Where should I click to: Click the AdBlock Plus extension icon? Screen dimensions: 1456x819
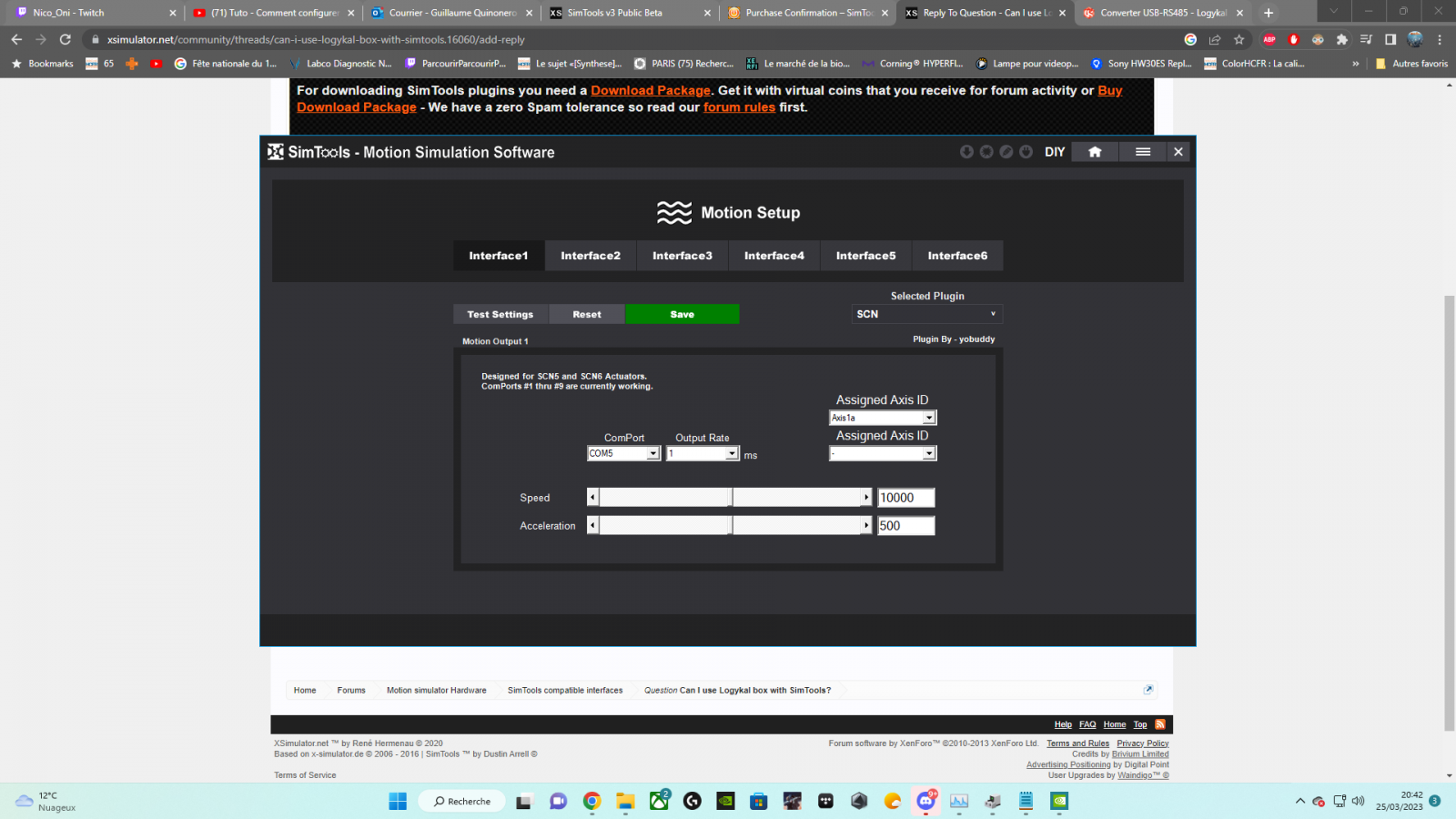coord(1269,39)
